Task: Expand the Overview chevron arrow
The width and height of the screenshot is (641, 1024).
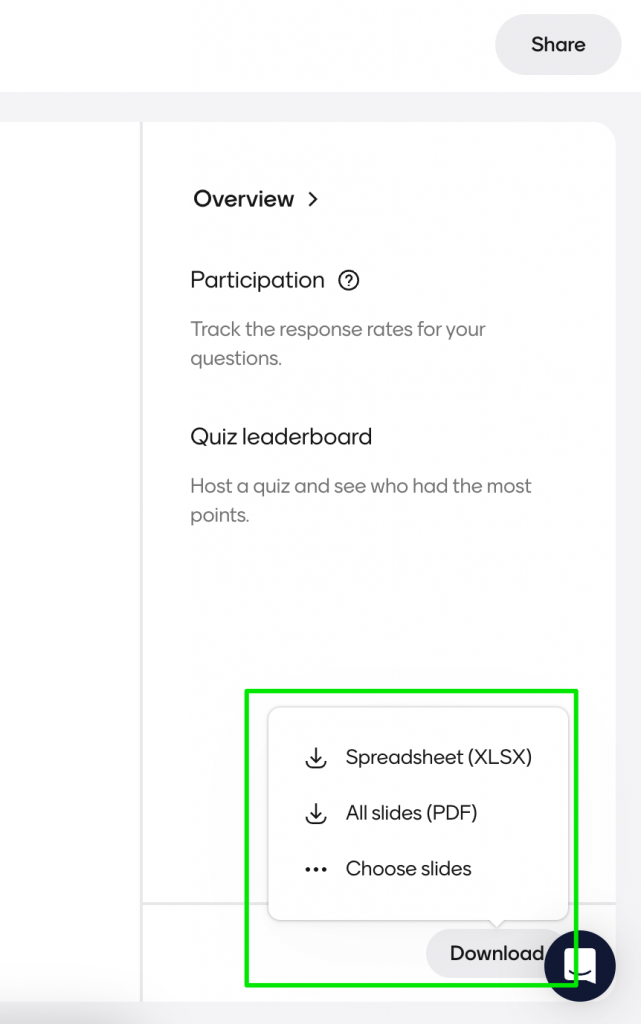Action: pyautogui.click(x=313, y=199)
